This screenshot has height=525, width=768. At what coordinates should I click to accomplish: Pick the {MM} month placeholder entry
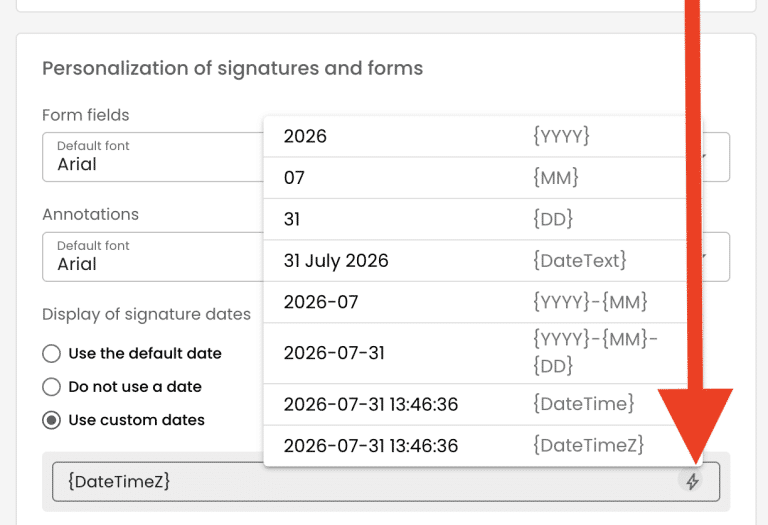(474, 177)
